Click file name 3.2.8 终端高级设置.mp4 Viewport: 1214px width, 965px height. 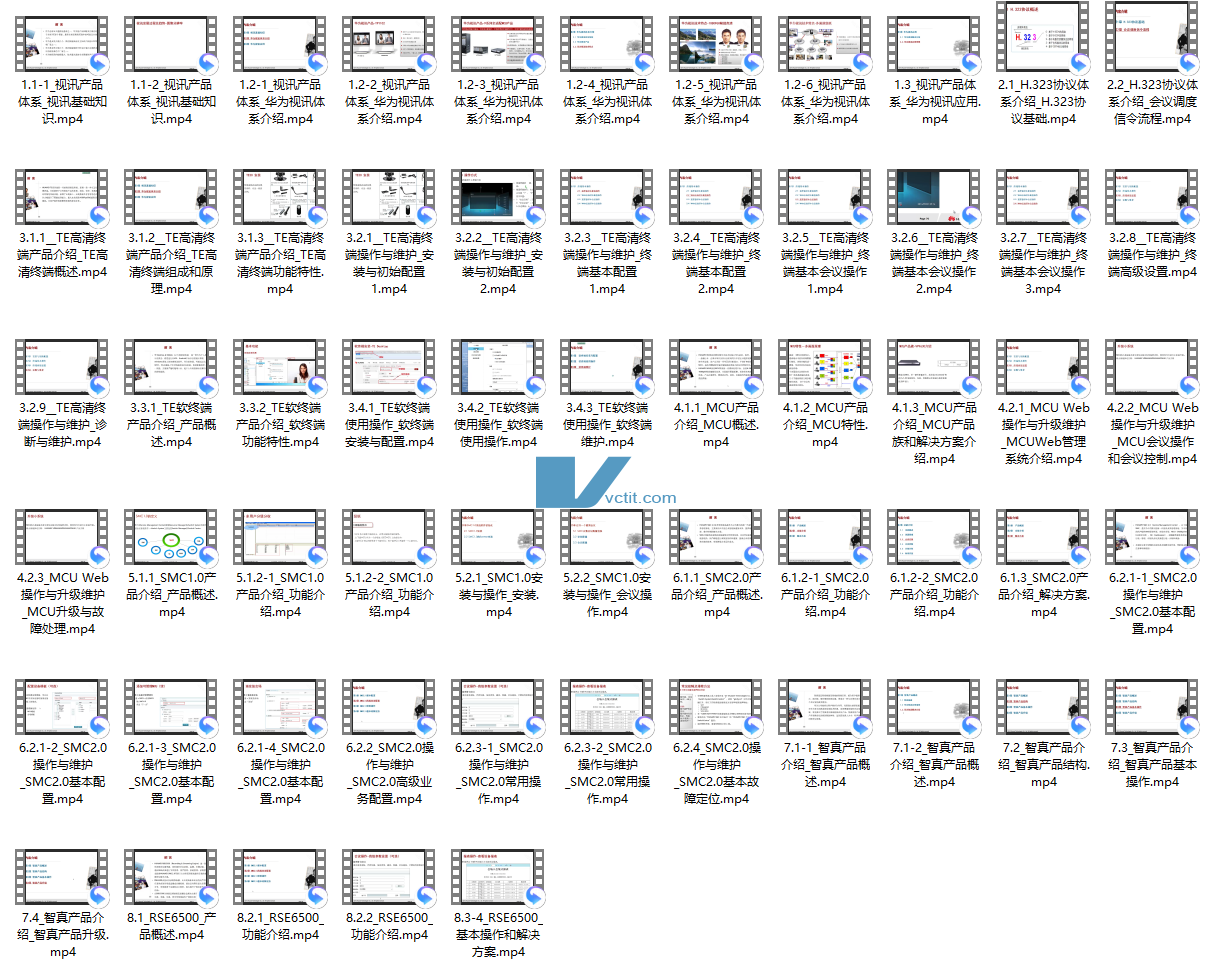(x=1153, y=255)
